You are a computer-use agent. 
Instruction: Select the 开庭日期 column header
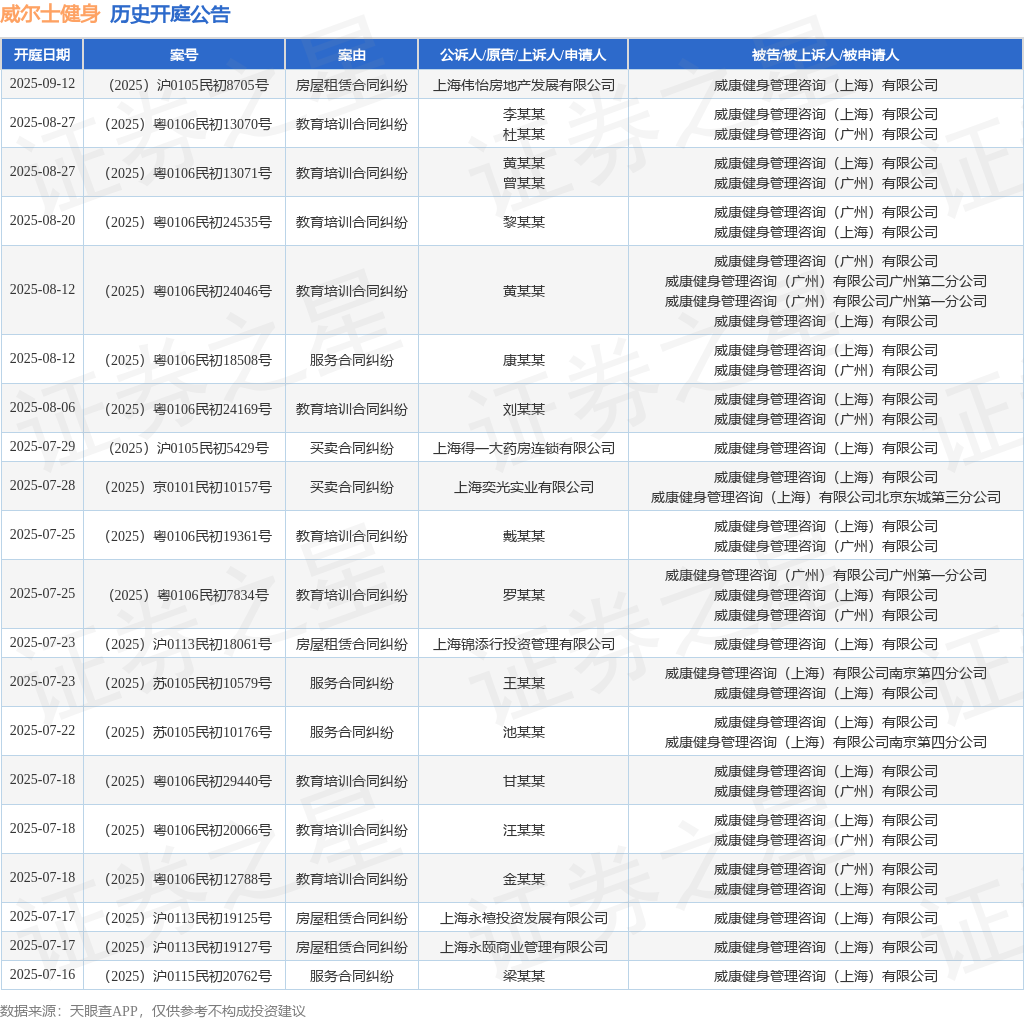click(x=42, y=55)
